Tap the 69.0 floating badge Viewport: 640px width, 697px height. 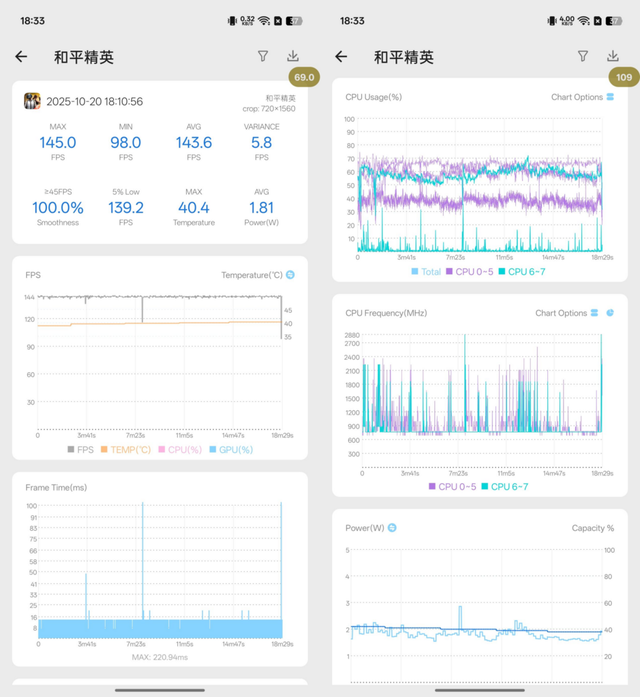[x=302, y=77]
